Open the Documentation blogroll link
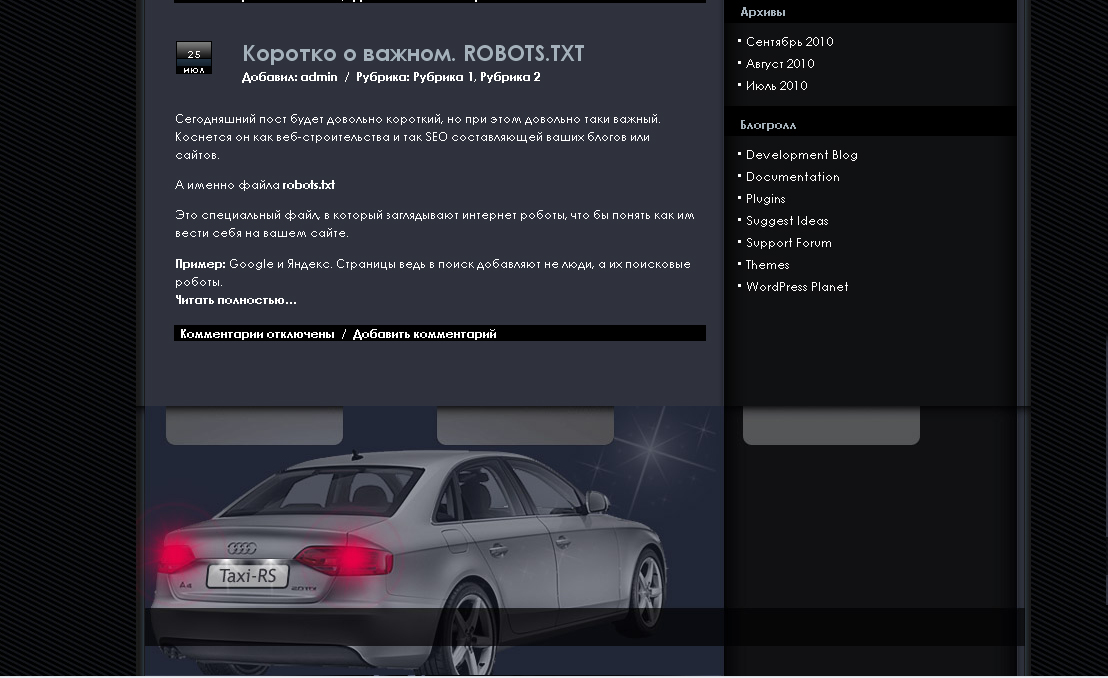1108x678 pixels. point(793,177)
